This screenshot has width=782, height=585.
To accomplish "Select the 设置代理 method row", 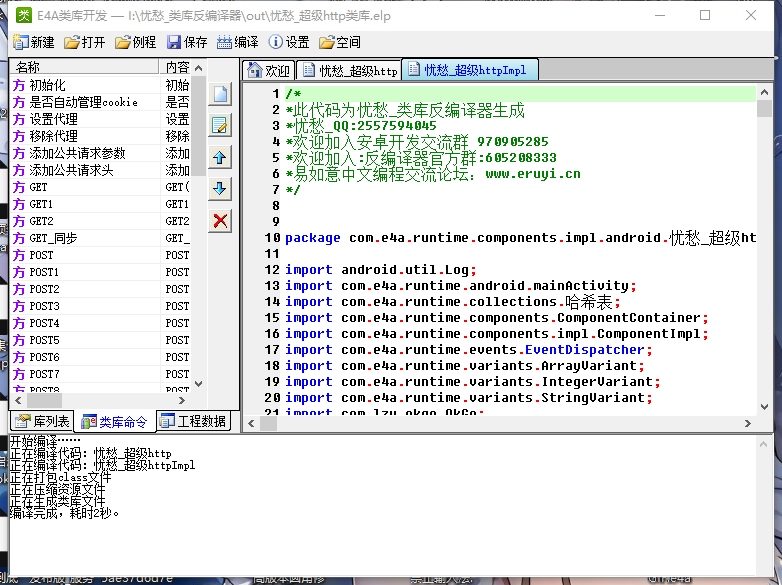I will click(x=100, y=119).
